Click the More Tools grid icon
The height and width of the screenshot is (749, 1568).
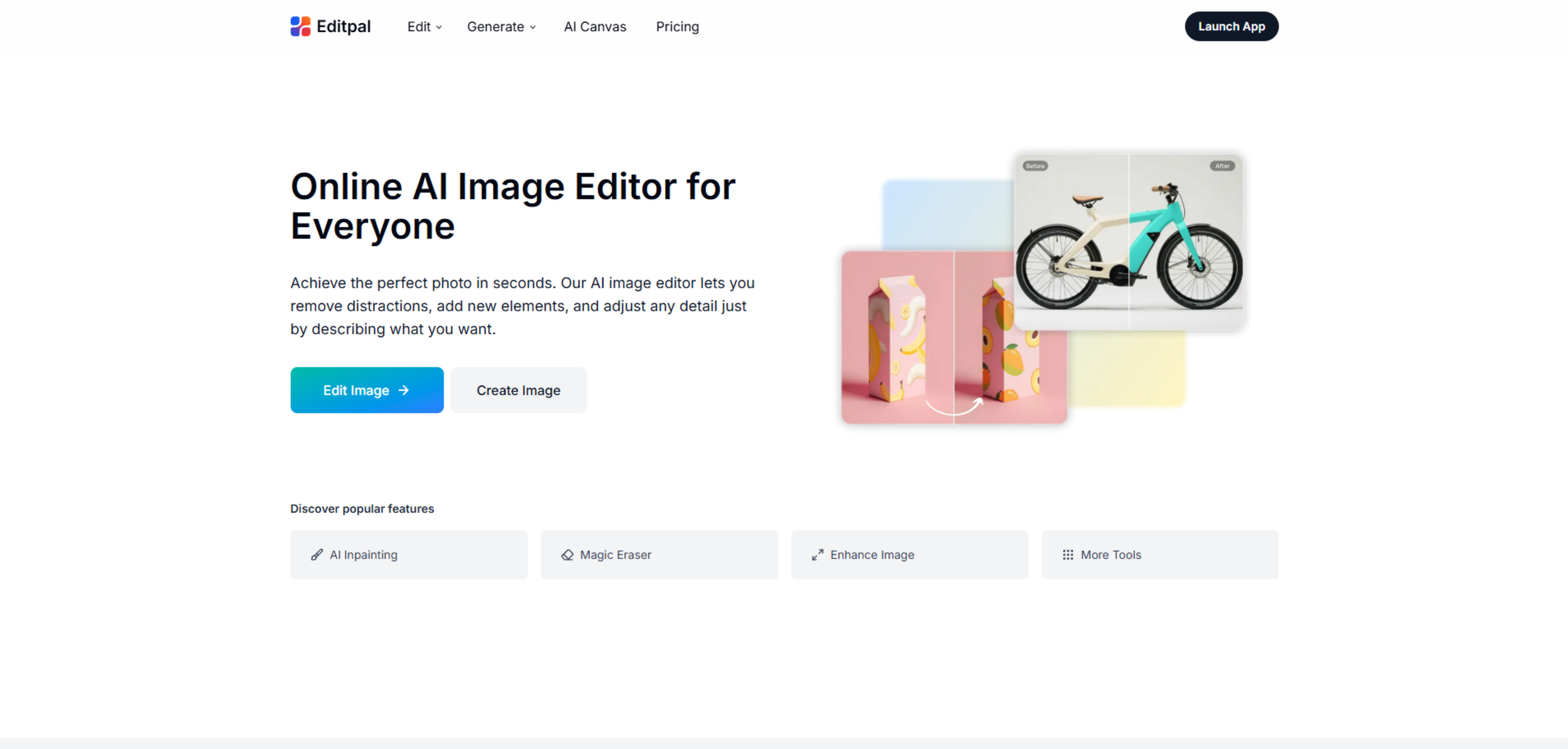[1068, 554]
